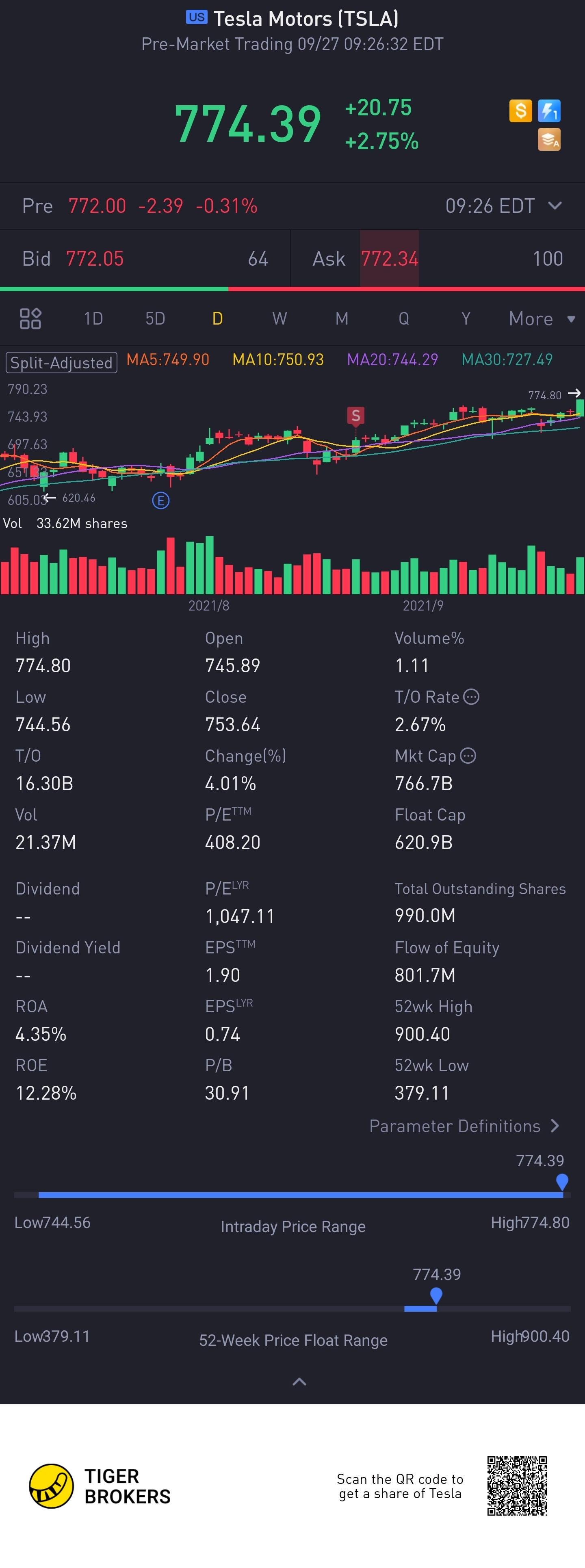Tap the blue lightning bolt badge icon
Image resolution: width=585 pixels, height=1568 pixels.
click(549, 111)
